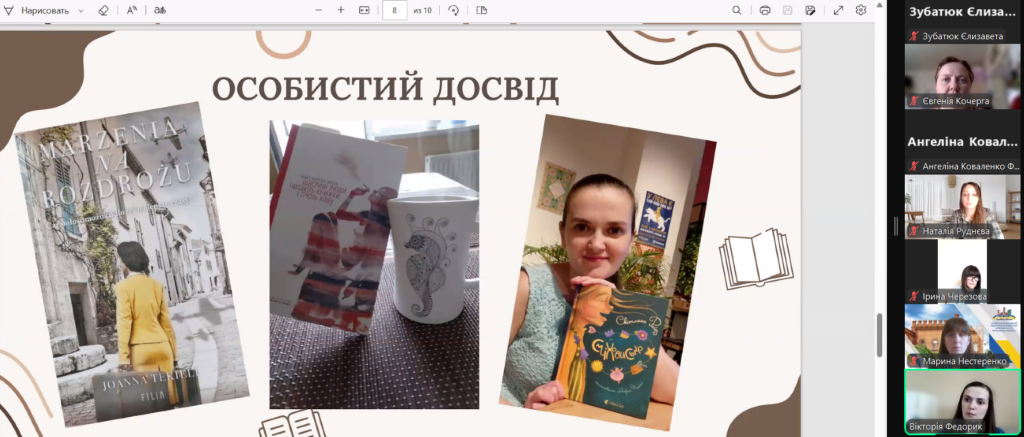Screen dimensions: 1024x437
Task: Click muted mic icon of Марина Нестеренко
Action: (915, 361)
